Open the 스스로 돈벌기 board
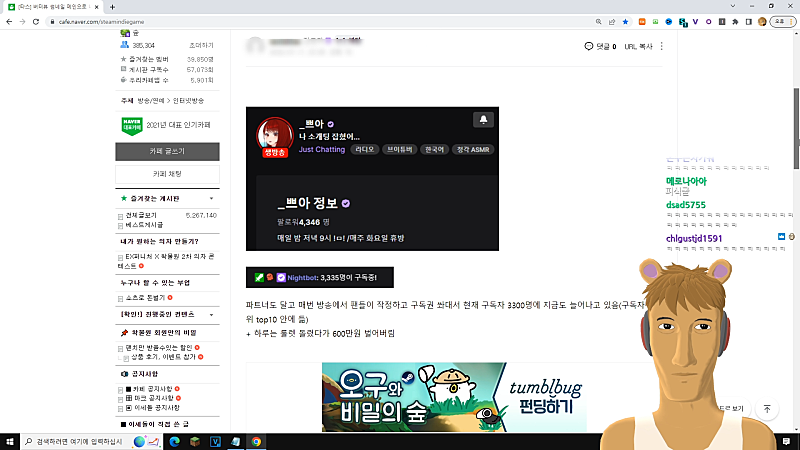 (x=145, y=297)
